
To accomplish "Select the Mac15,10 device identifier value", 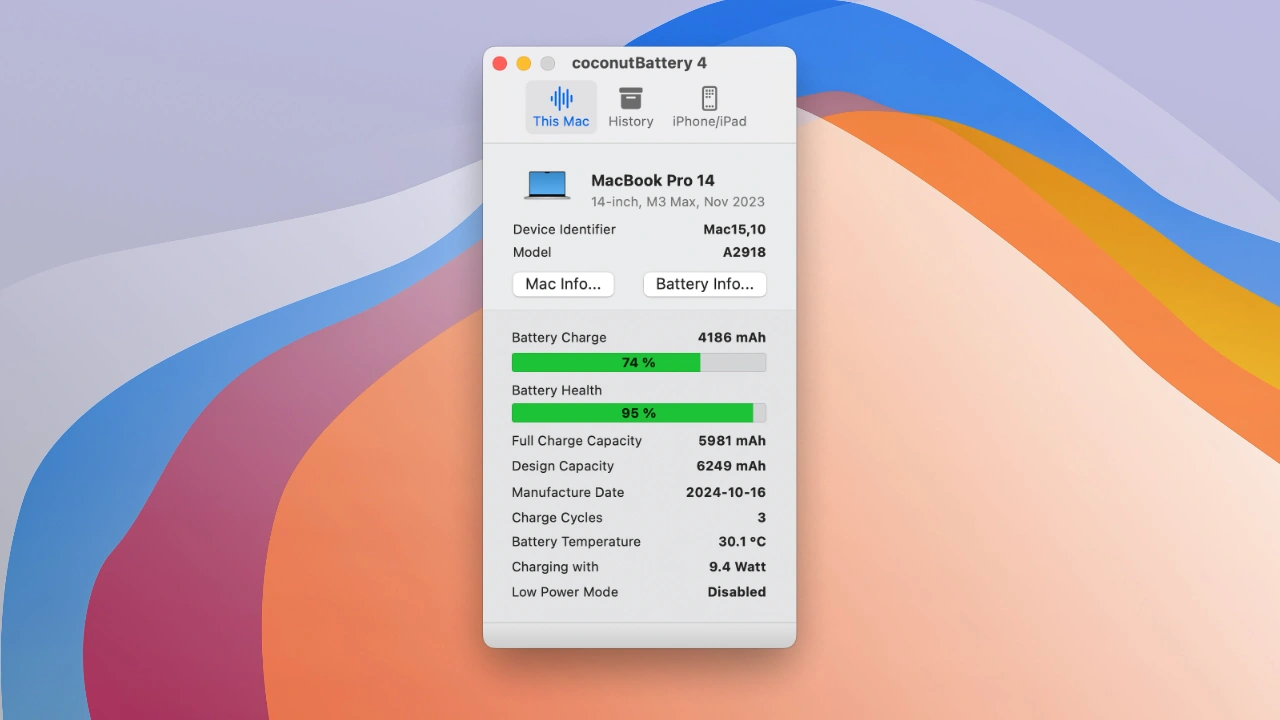I will pos(734,229).
